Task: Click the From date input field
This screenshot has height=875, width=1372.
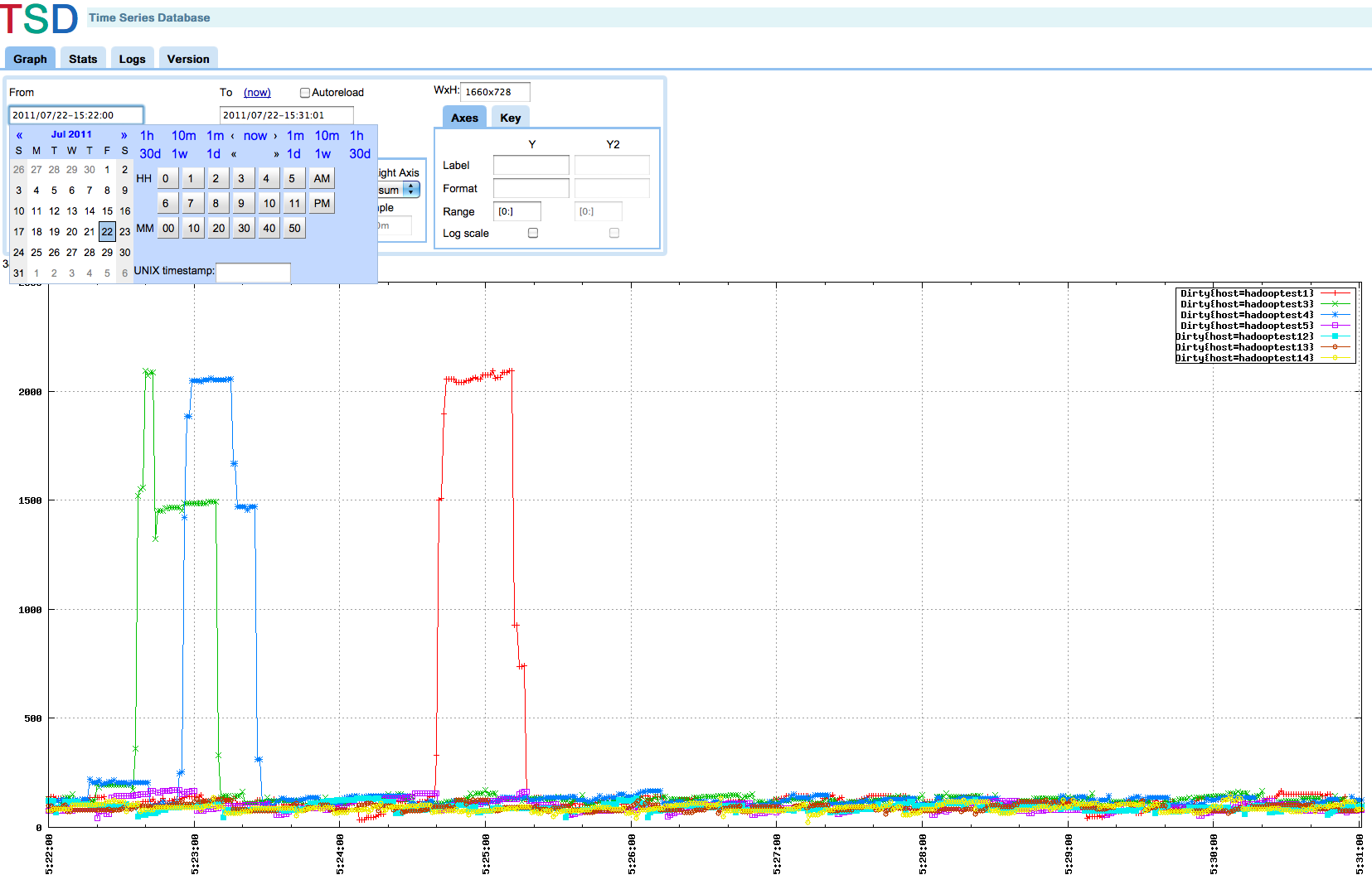Action: click(x=76, y=115)
